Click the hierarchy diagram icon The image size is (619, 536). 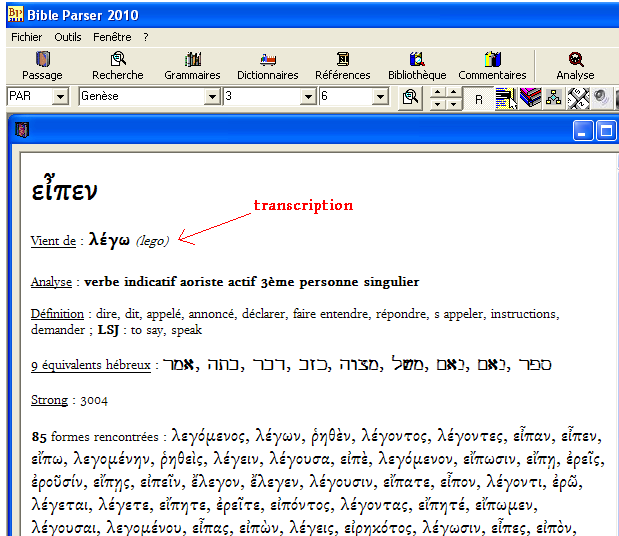pyautogui.click(x=553, y=97)
